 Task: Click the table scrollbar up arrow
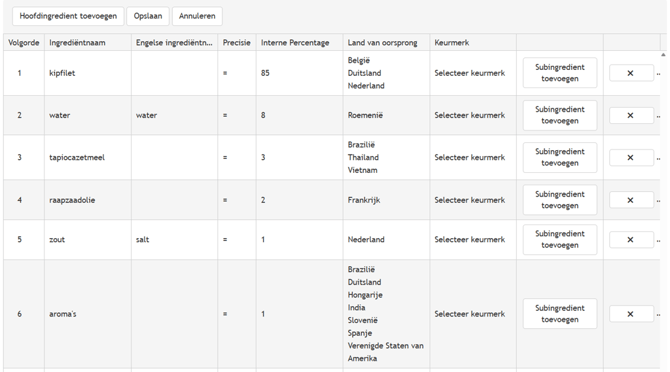click(x=663, y=55)
